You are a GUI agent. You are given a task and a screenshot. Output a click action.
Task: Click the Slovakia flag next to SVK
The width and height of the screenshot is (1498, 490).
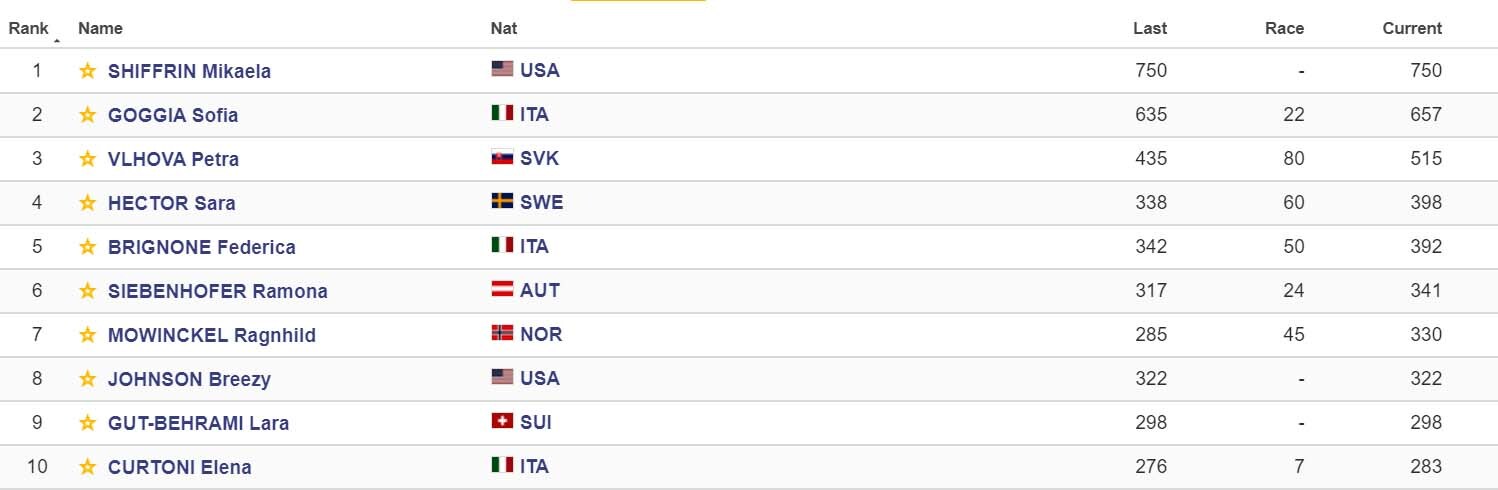tap(502, 157)
